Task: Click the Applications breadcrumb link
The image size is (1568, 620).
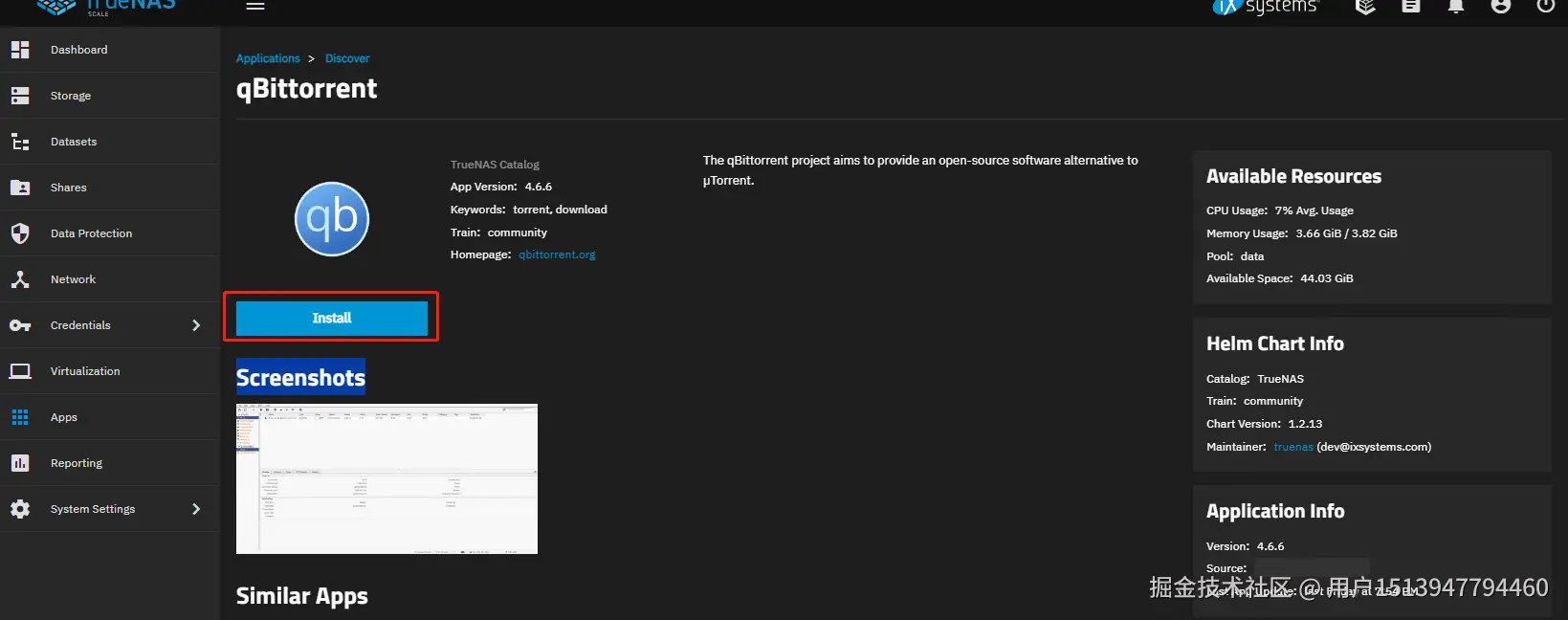Action: pyautogui.click(x=268, y=58)
